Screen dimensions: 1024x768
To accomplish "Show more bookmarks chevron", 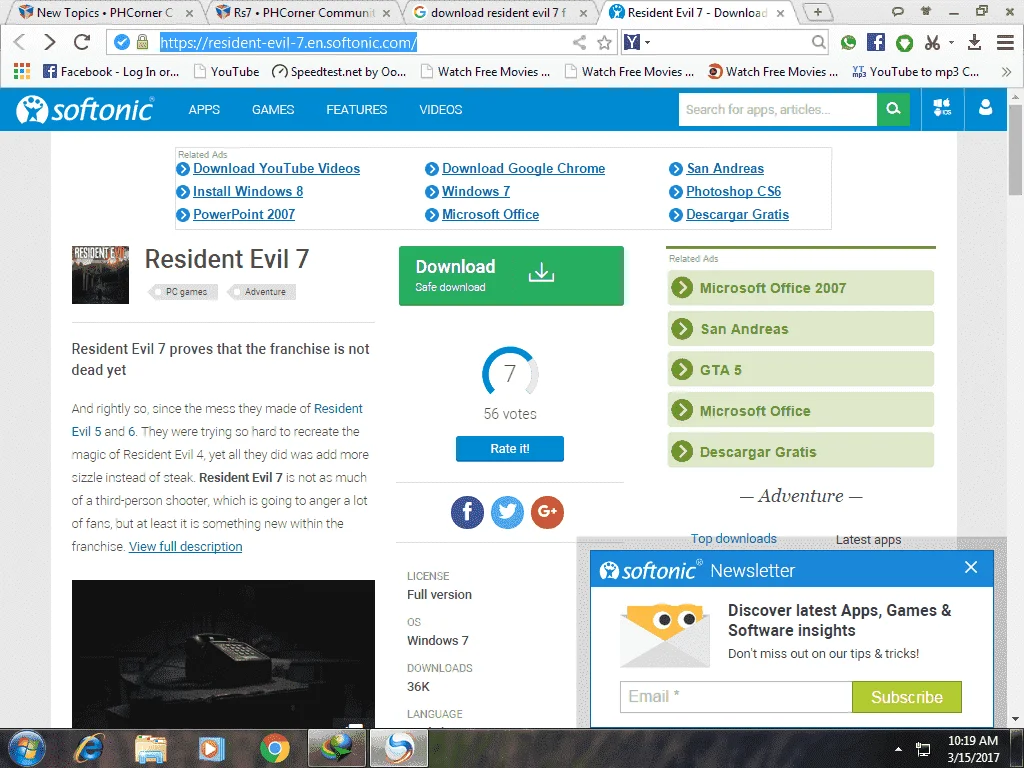I will 1006,72.
